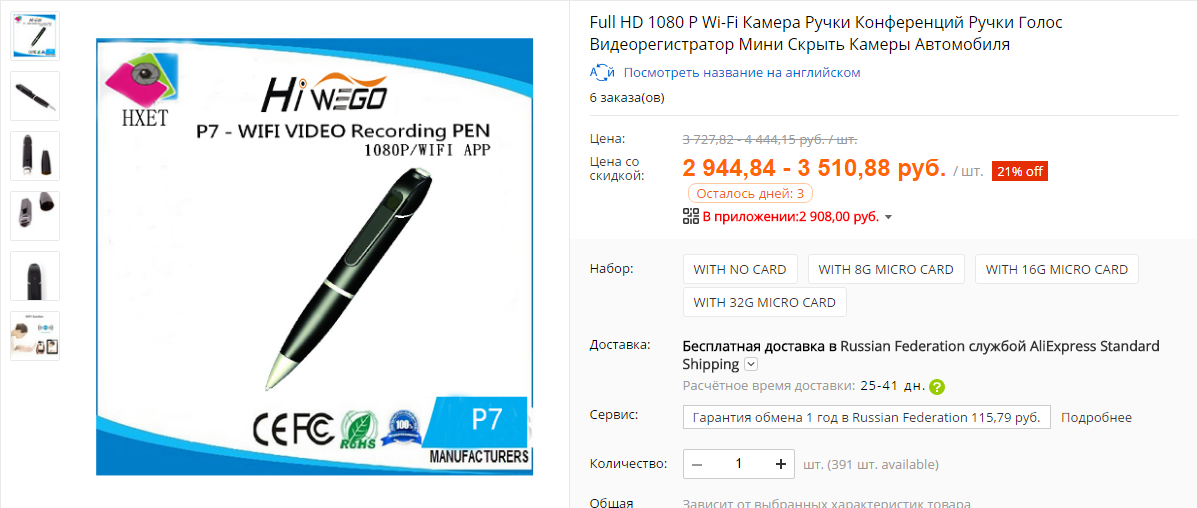Click the green question mark help icon
This screenshot has width=1197, height=508.
[937, 387]
